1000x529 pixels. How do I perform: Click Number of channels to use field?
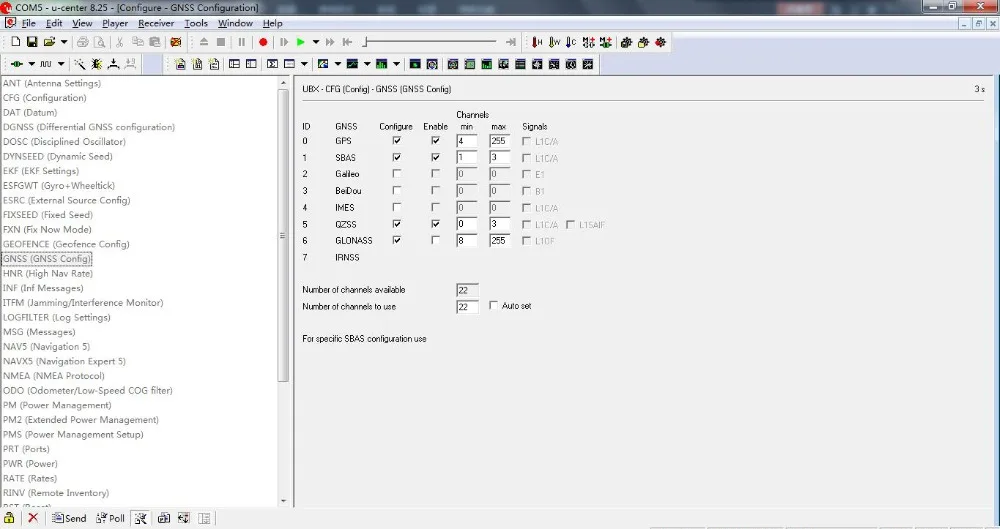(467, 307)
